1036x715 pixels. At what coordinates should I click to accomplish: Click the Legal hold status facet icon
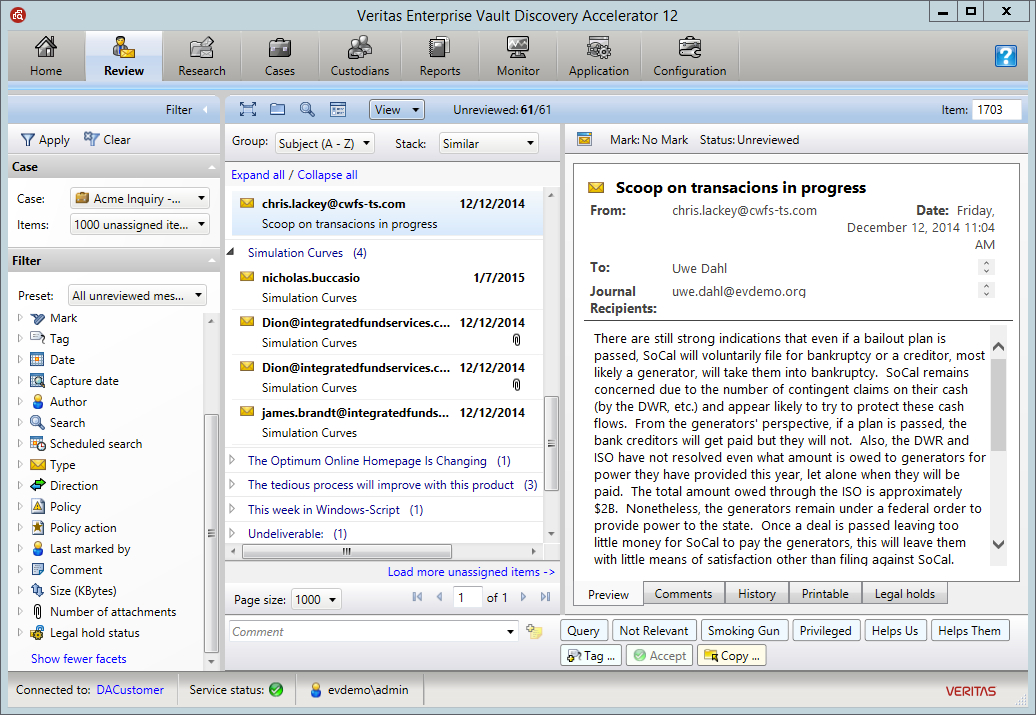pos(38,633)
